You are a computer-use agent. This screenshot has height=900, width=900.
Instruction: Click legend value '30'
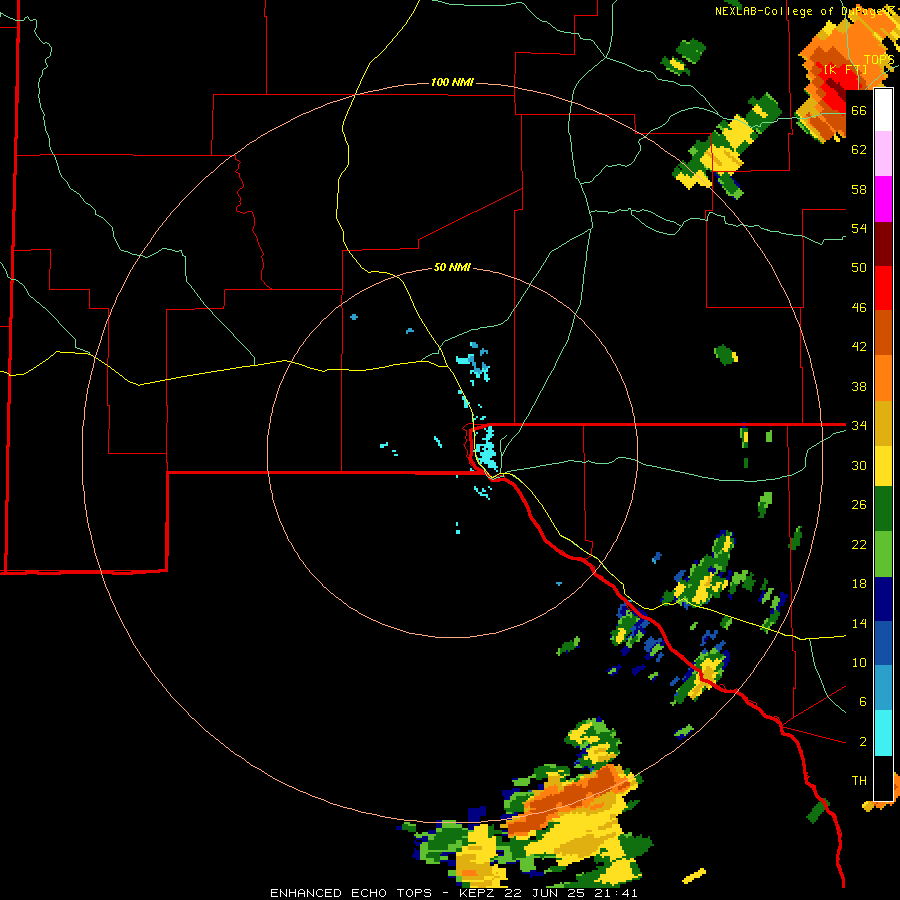click(x=859, y=465)
